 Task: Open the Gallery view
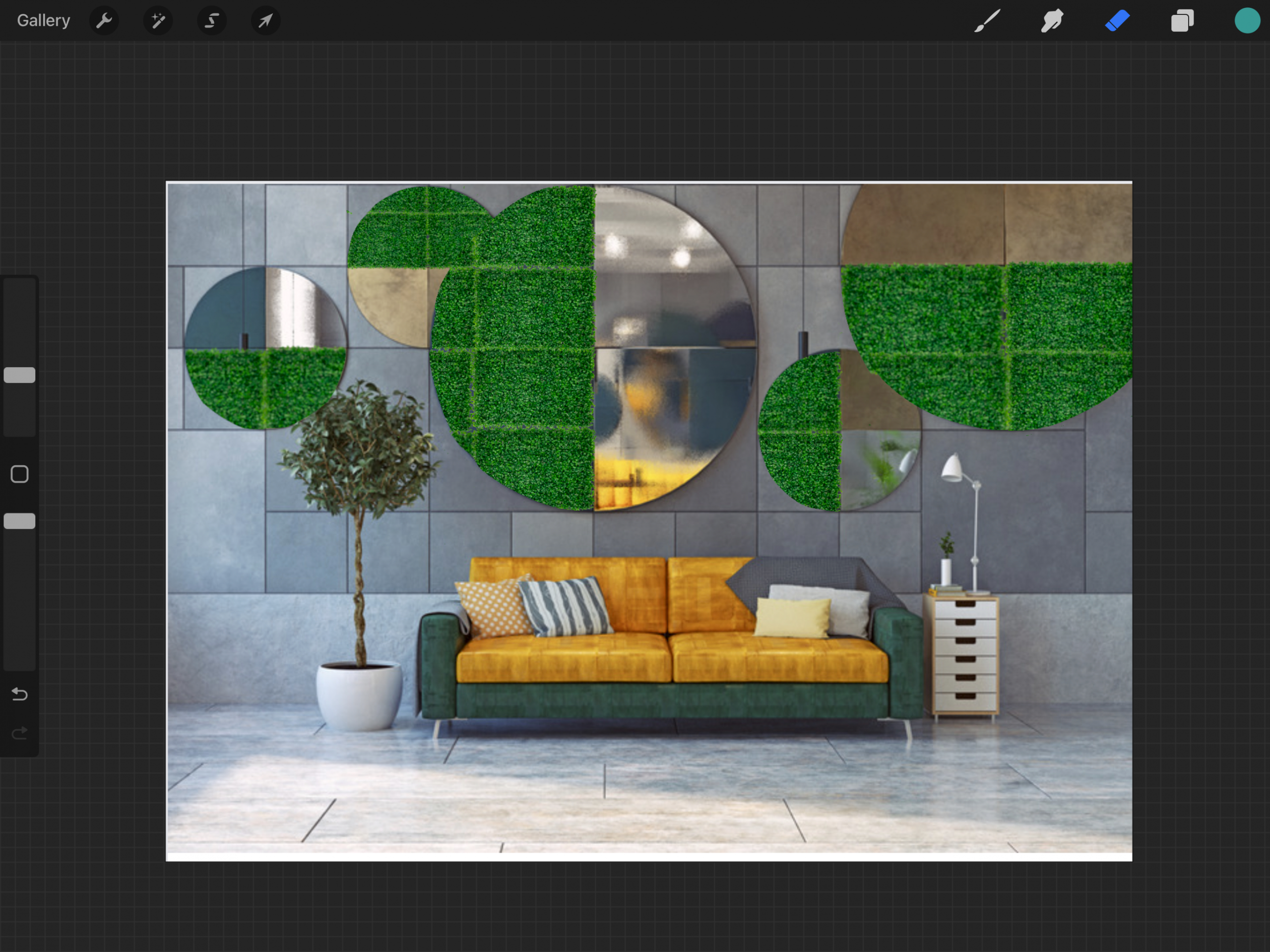click(x=43, y=21)
